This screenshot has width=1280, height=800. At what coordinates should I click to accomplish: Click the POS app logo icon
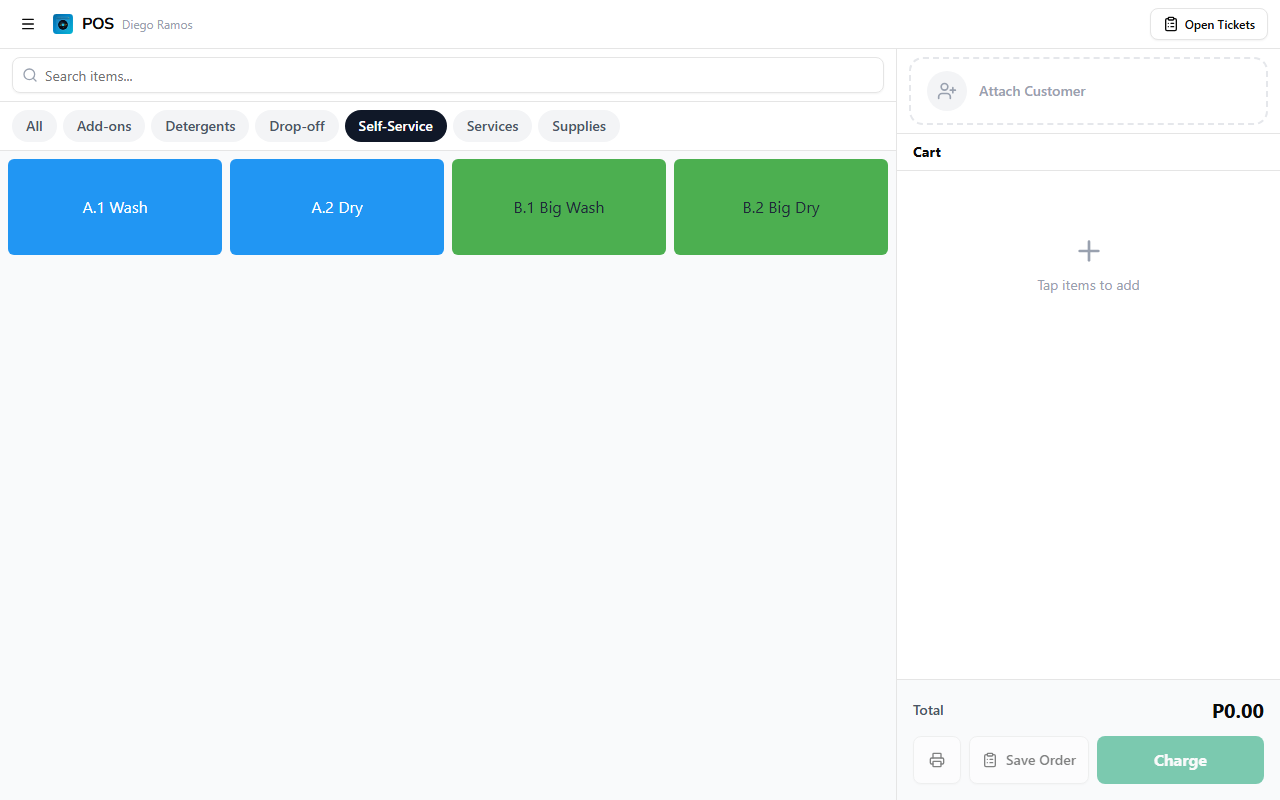point(63,24)
